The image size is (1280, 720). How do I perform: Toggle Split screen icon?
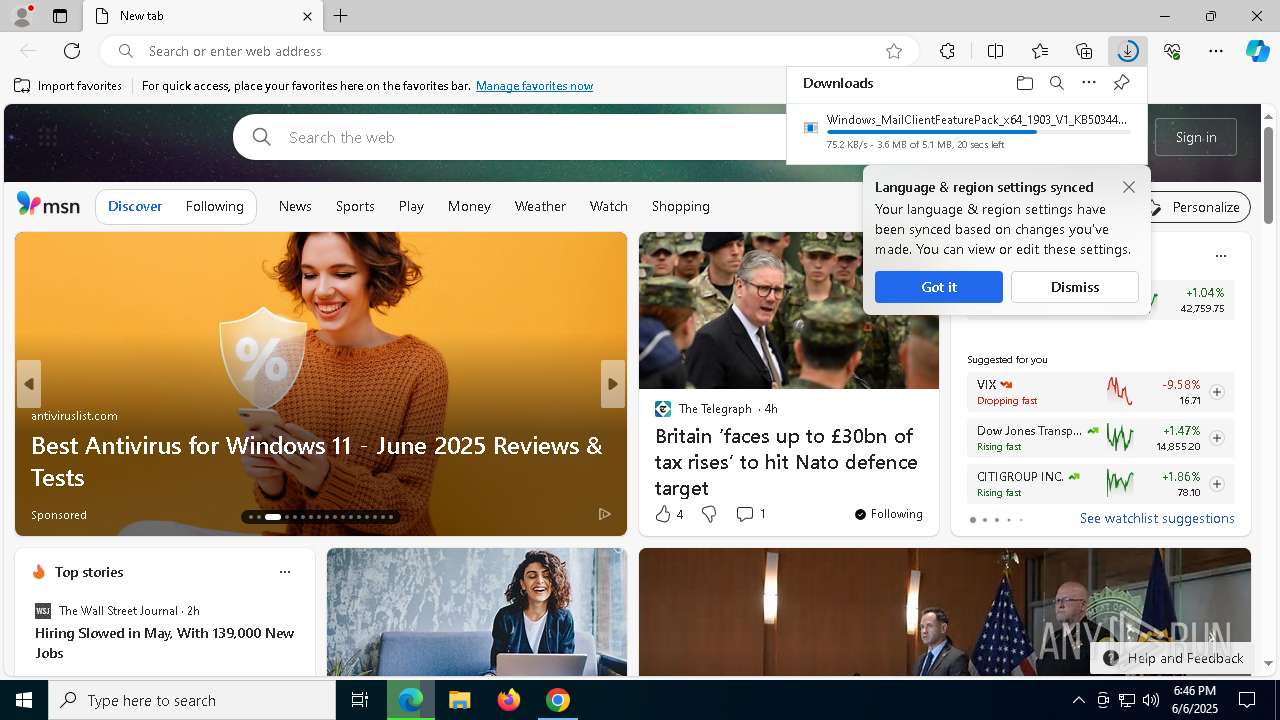pyautogui.click(x=995, y=51)
